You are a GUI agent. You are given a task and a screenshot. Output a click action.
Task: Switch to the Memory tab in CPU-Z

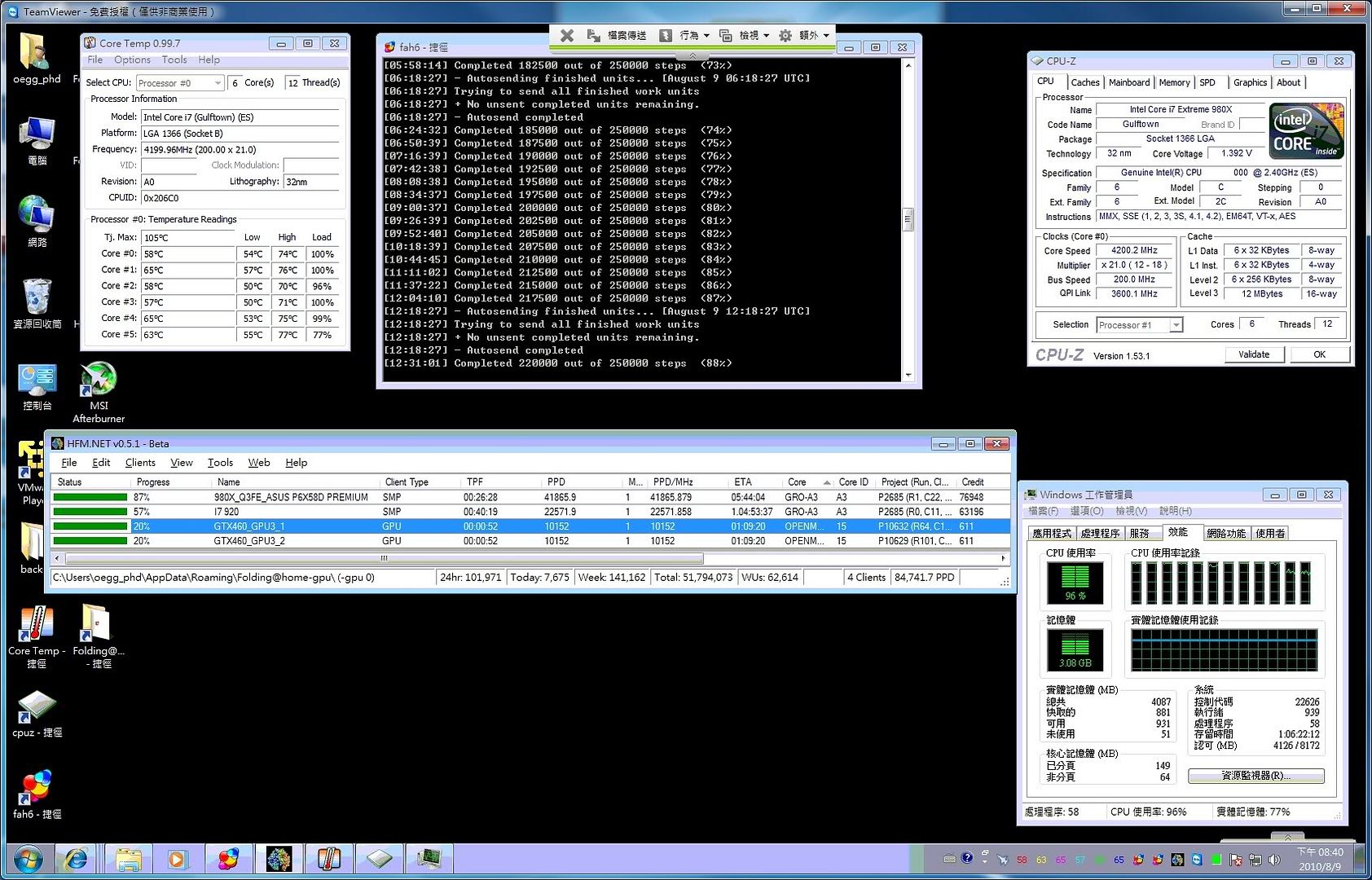click(1174, 83)
